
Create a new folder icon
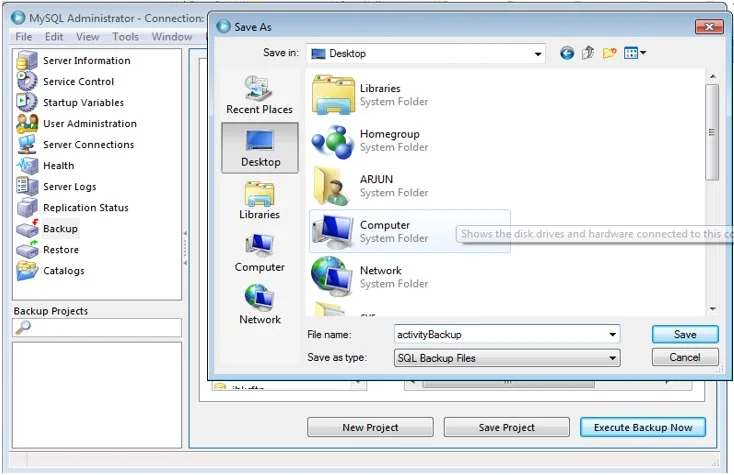click(x=609, y=53)
